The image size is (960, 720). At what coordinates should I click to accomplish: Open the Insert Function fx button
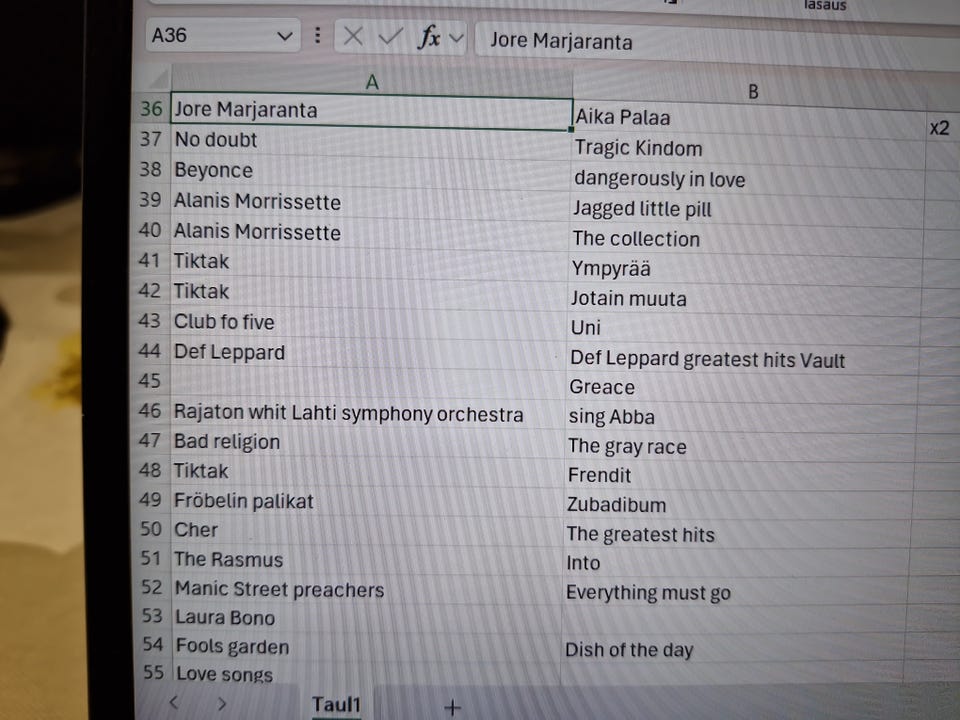coord(429,37)
